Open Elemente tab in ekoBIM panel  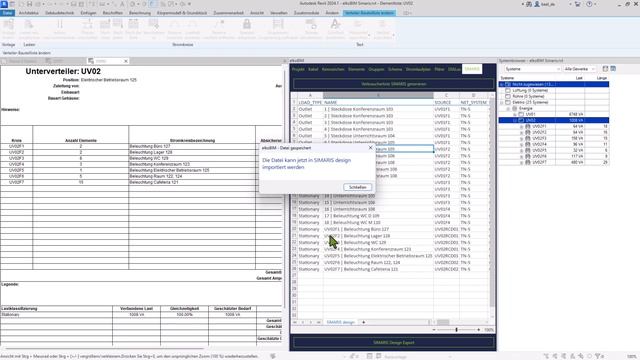tap(356, 69)
